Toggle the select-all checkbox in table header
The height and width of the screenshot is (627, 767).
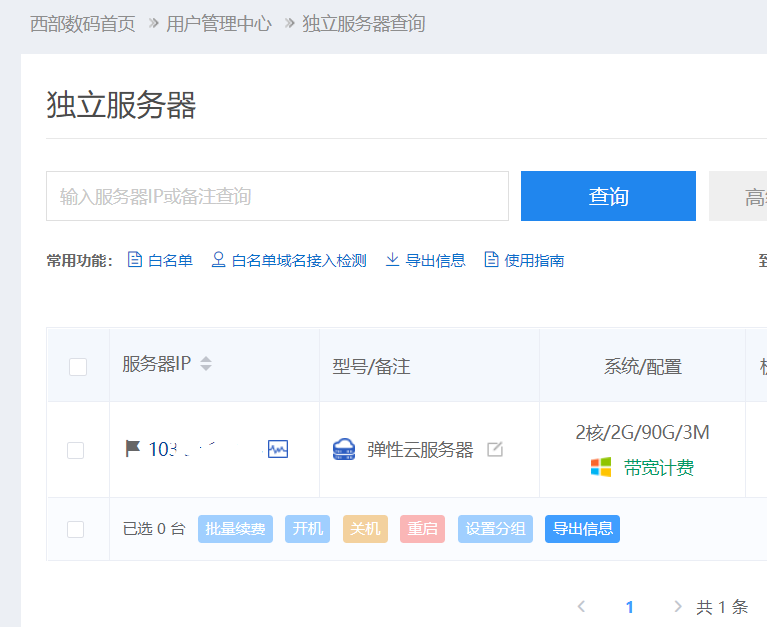(x=78, y=367)
